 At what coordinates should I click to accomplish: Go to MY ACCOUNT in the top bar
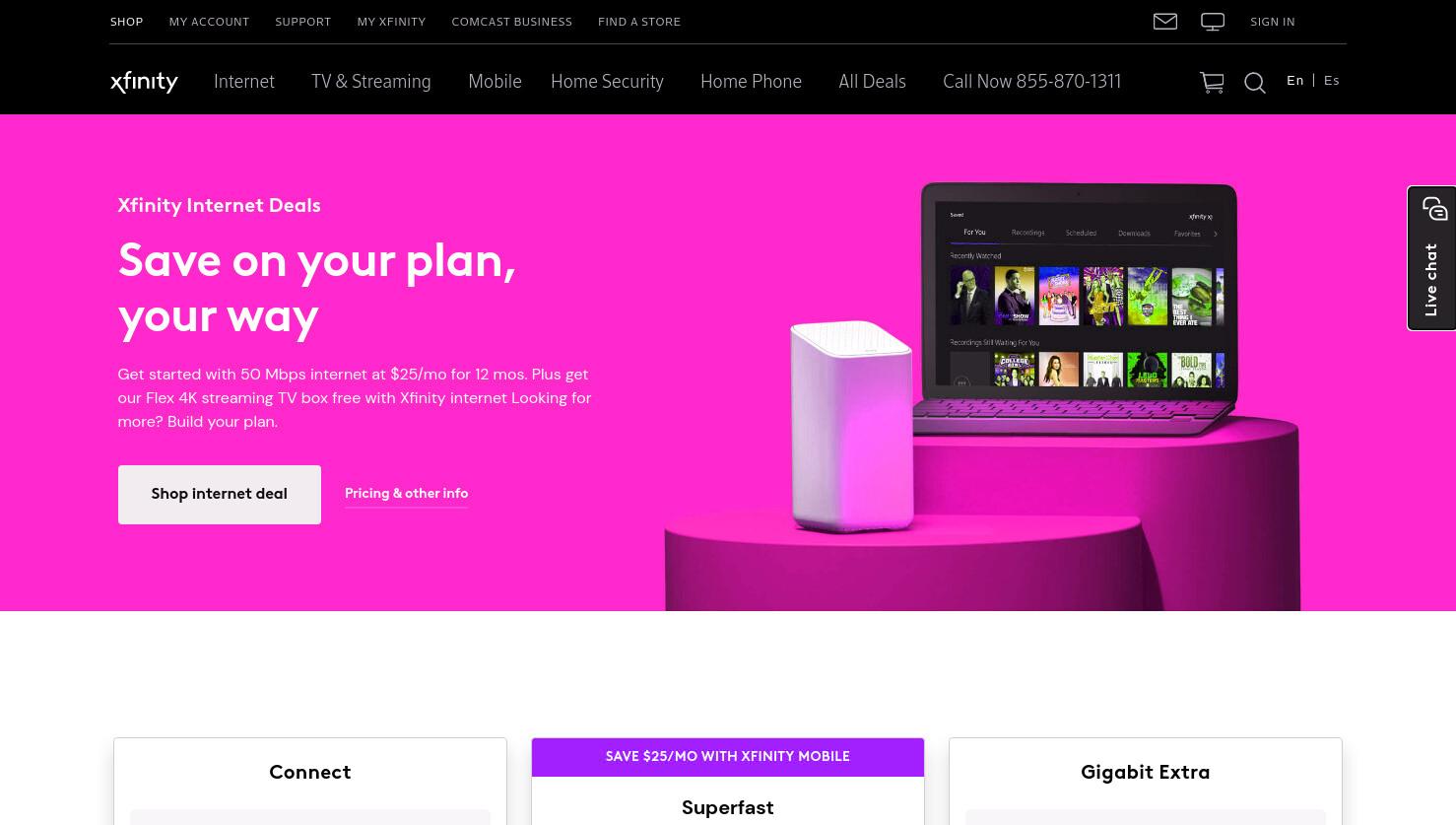[x=209, y=22]
